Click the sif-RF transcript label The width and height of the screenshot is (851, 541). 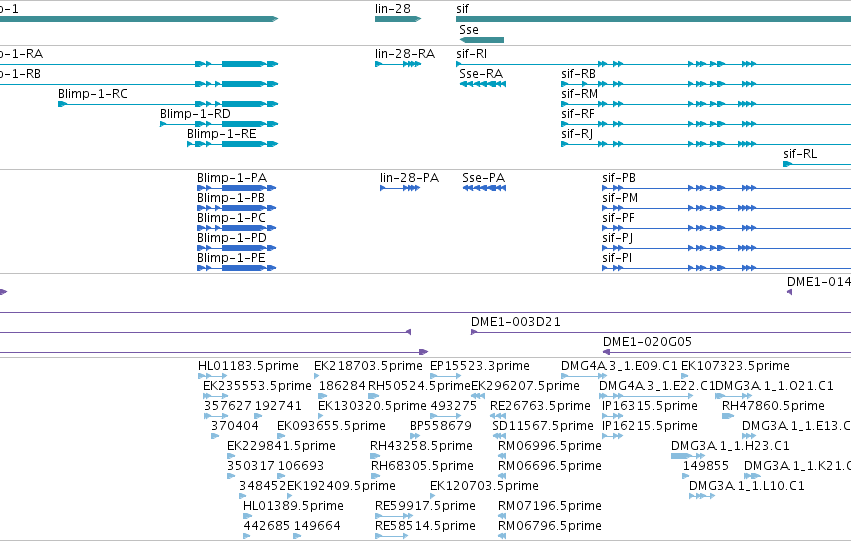(578, 114)
